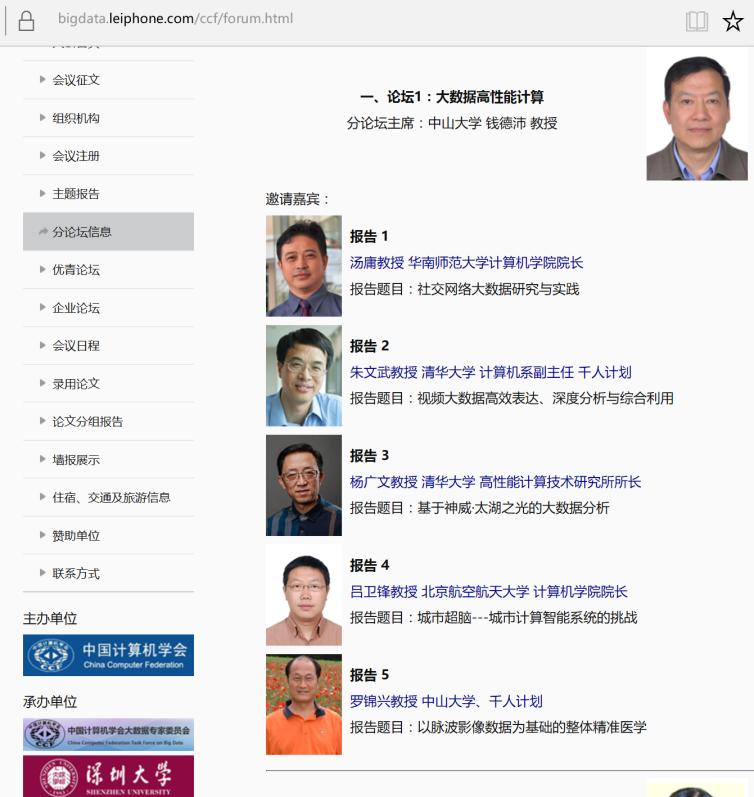Click the China Computer Federation logo banner
Image resolution: width=754 pixels, height=797 pixels.
pos(108,655)
